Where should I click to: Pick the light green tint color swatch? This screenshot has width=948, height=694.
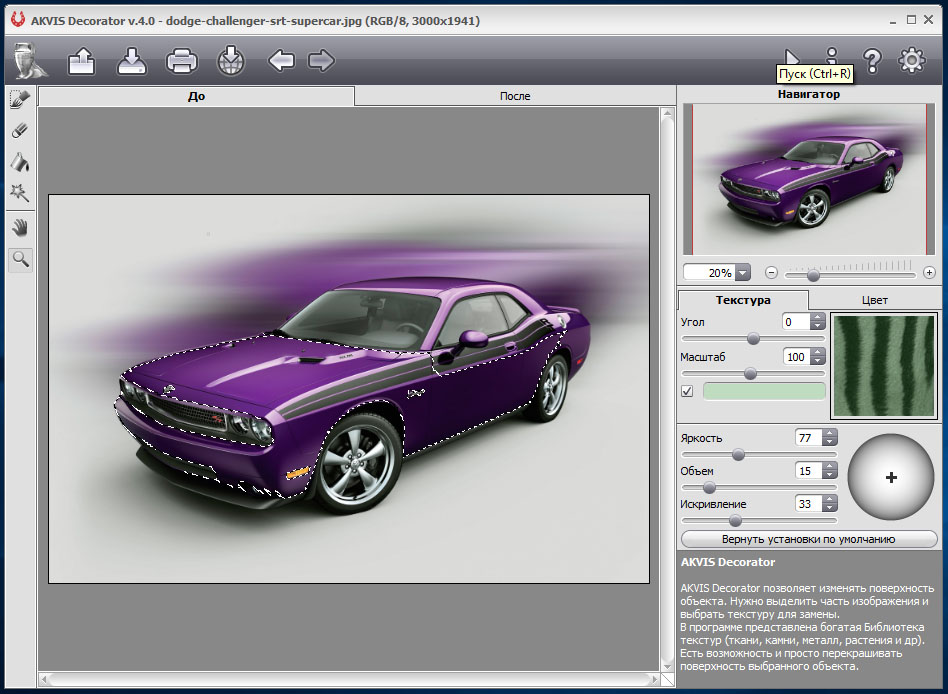764,391
